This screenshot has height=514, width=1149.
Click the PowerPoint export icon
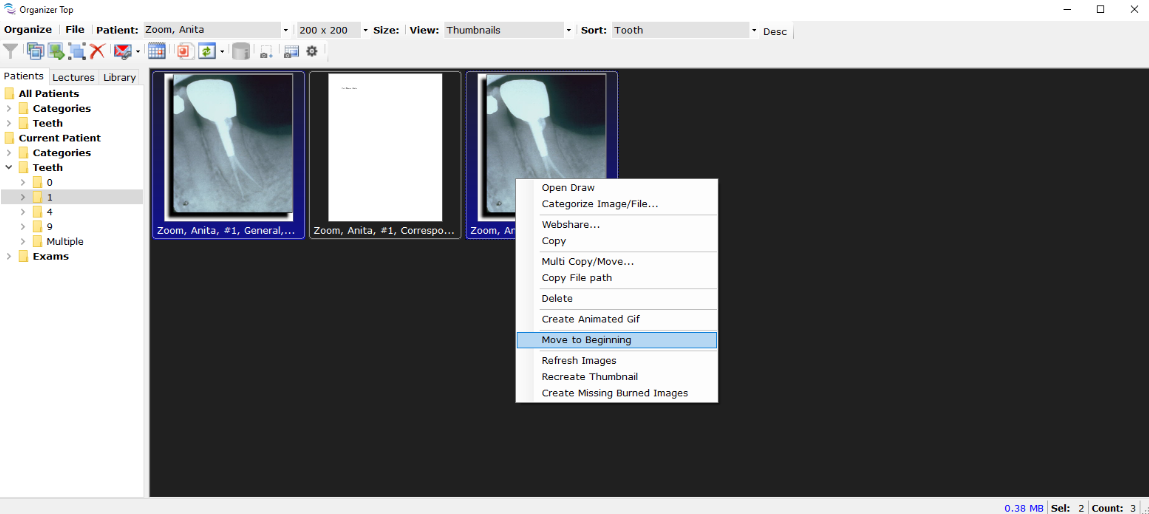(185, 51)
